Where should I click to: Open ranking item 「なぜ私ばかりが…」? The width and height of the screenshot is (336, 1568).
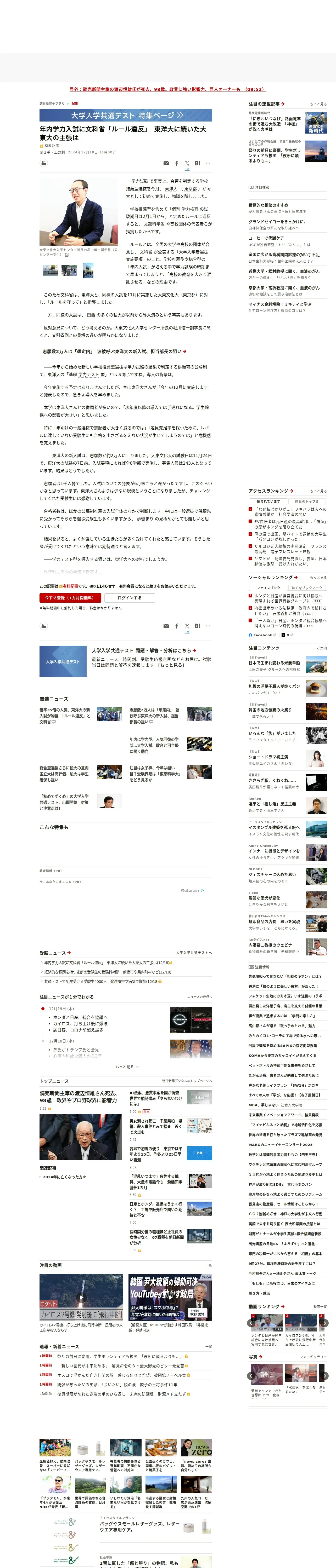pos(290,512)
